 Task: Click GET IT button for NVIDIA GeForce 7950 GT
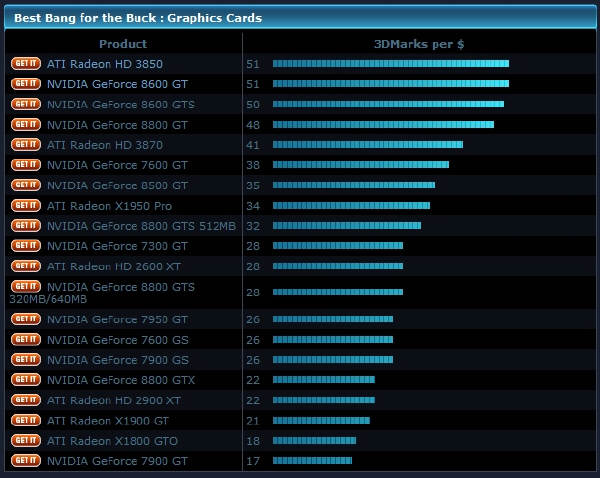pos(26,319)
